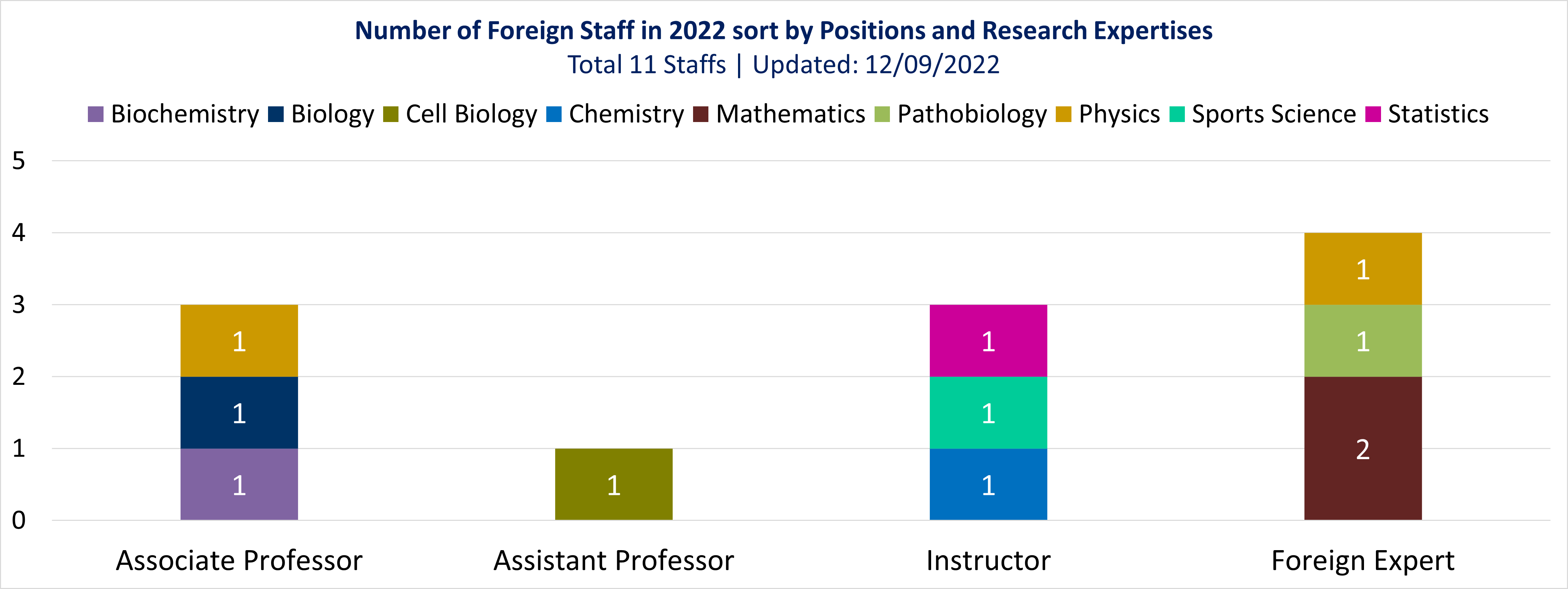Click the Chemistry segment in Instructor bar

(x=988, y=484)
